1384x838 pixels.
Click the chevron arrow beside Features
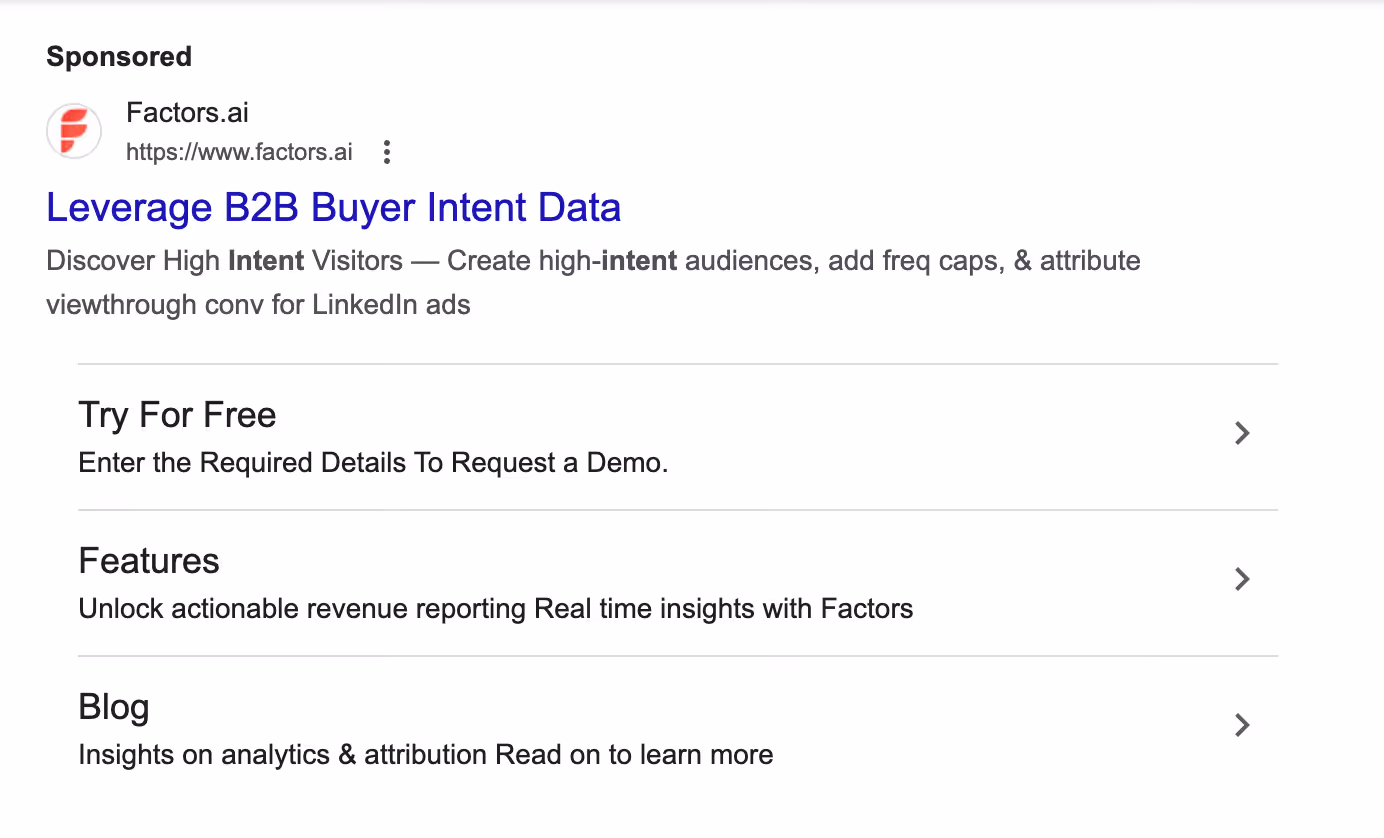pos(1242,579)
